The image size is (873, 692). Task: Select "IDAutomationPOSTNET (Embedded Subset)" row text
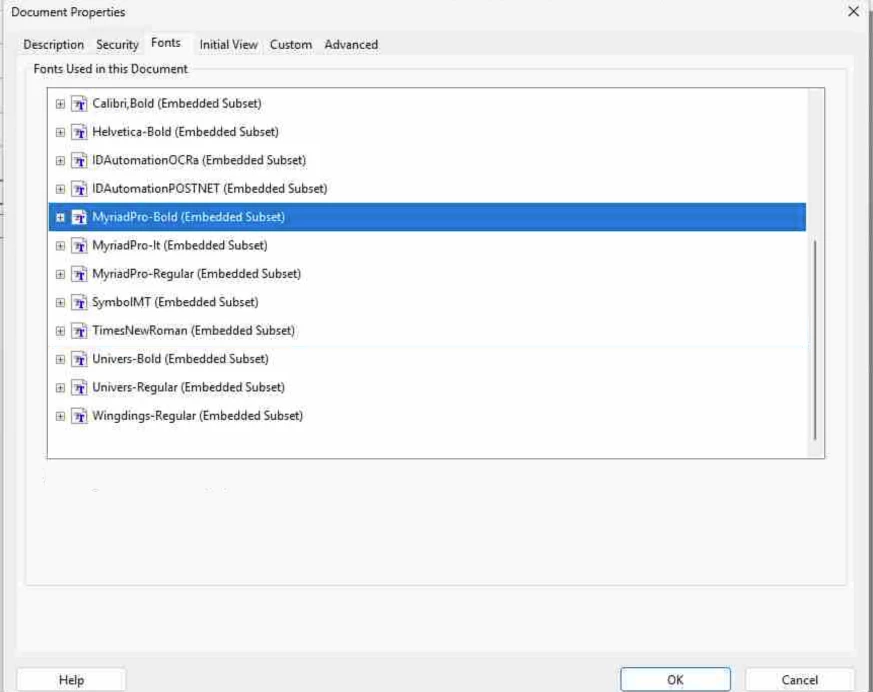pos(209,189)
